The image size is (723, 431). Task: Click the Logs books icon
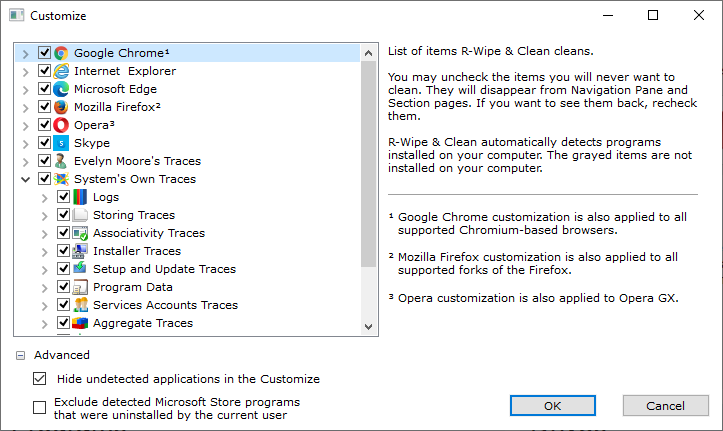(80, 197)
